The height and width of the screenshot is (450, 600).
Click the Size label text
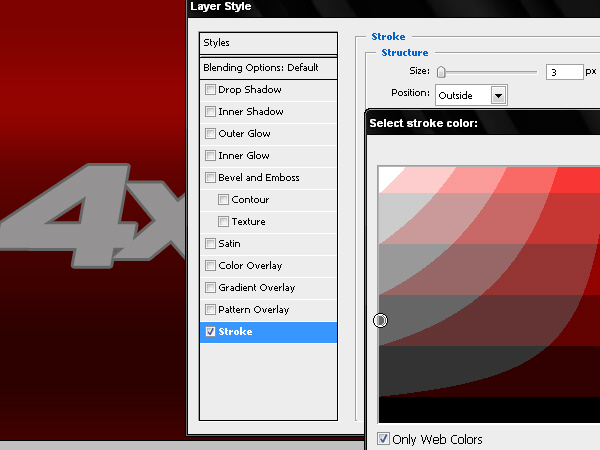[419, 71]
